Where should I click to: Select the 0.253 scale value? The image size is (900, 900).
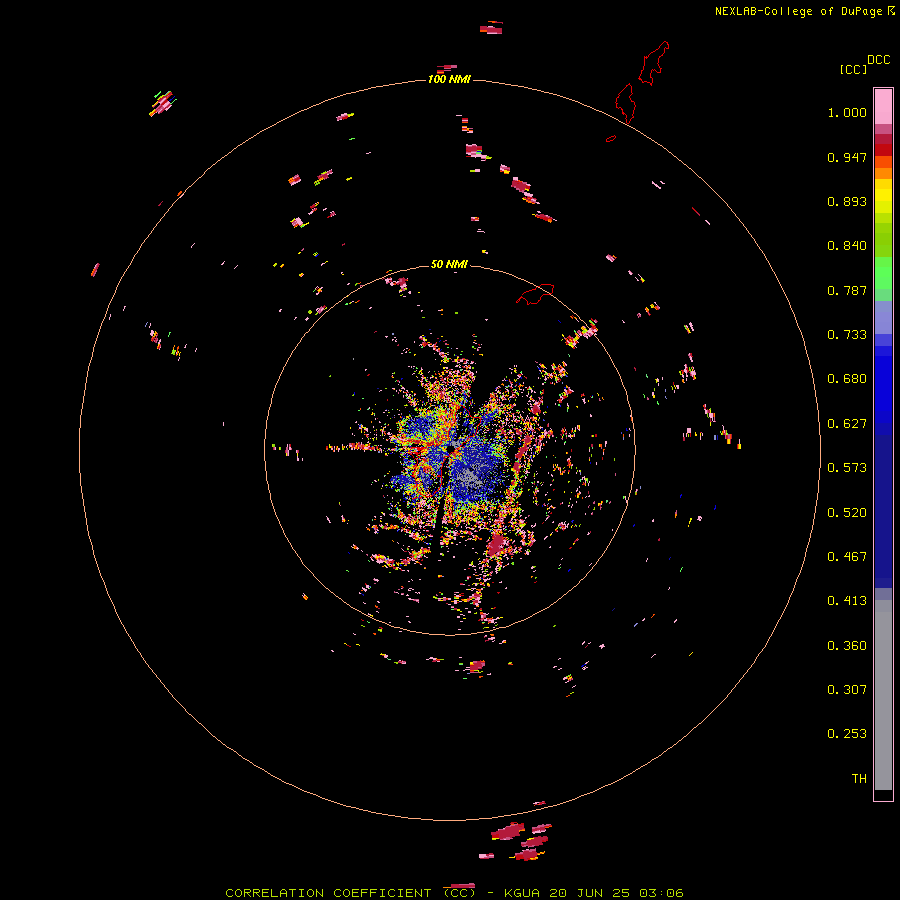point(847,734)
